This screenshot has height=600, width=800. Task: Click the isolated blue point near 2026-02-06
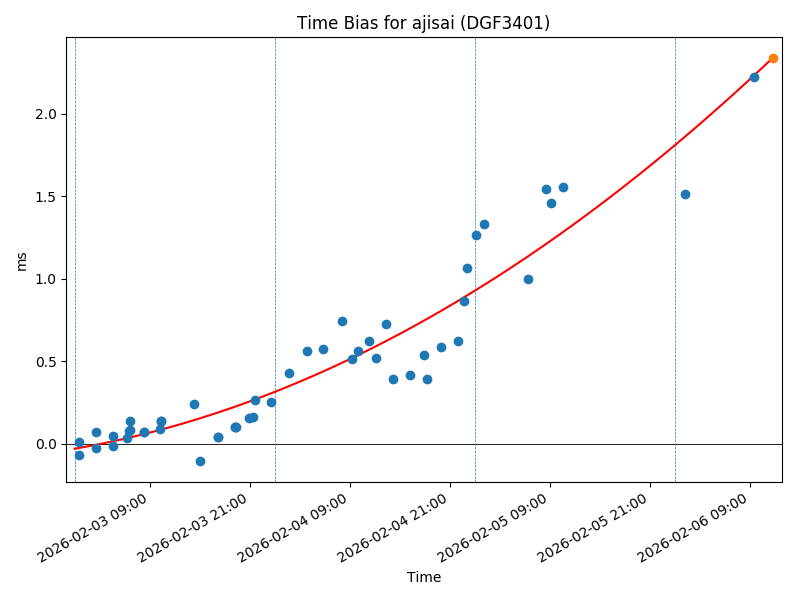click(x=685, y=194)
